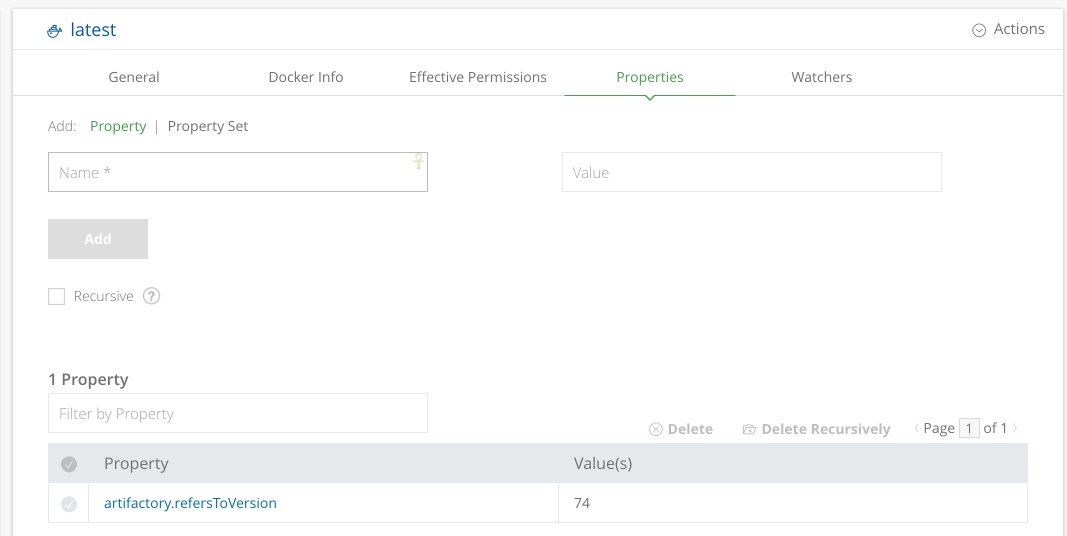Open the artifactory.refersToVersion property link
The width and height of the screenshot is (1067, 536).
190,503
